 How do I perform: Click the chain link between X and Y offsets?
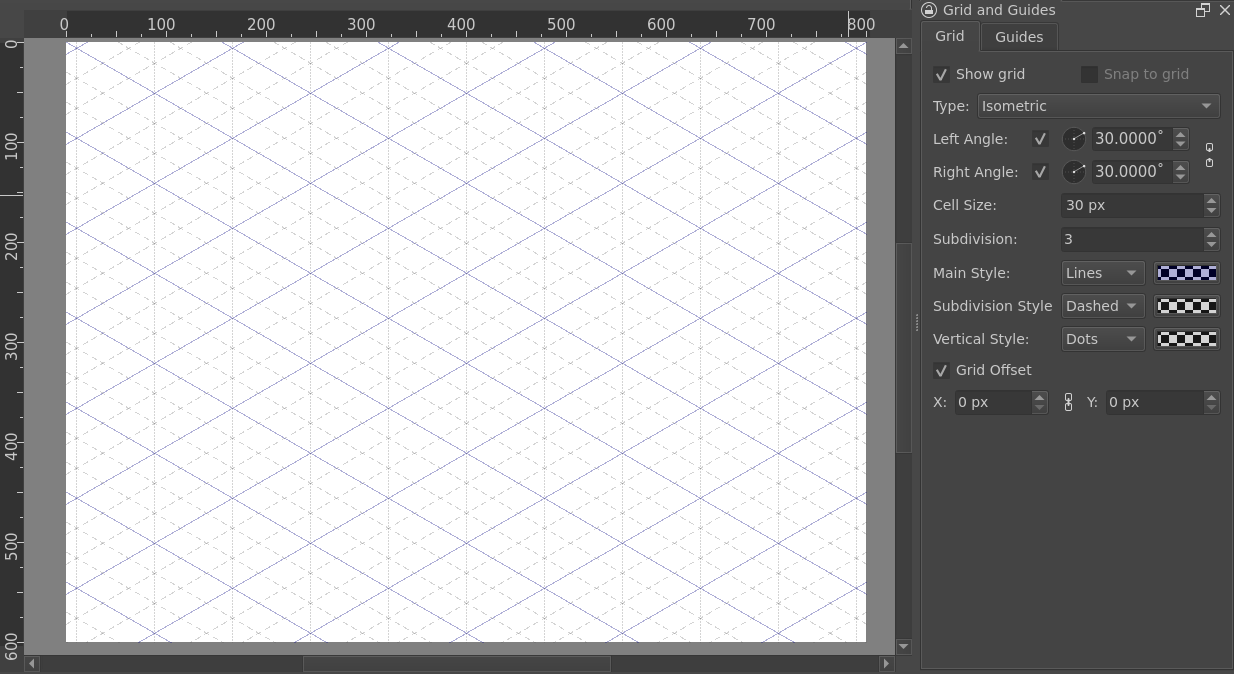tap(1068, 402)
